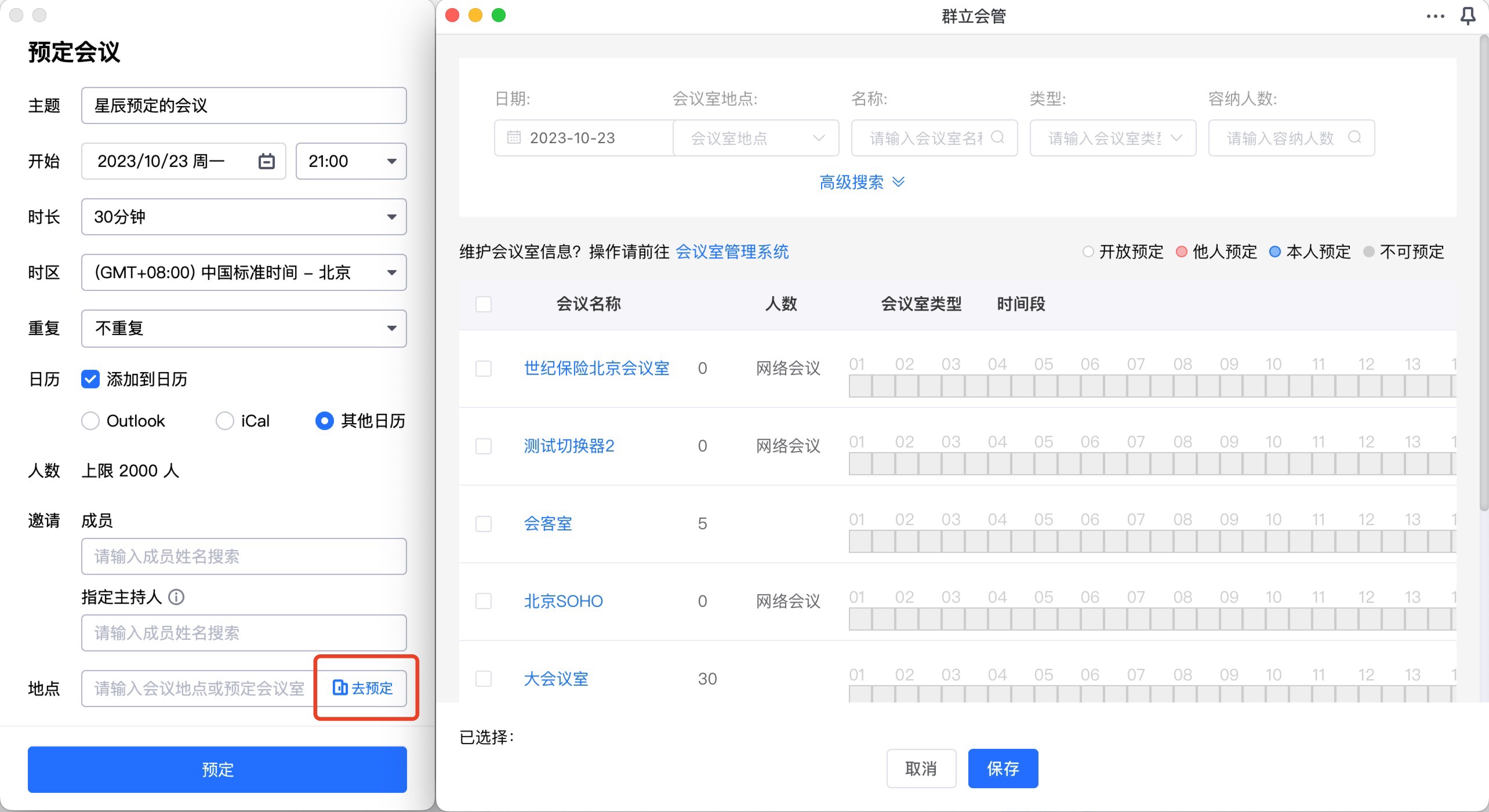Open the 不重复 repeat dropdown
Screen dimensions: 1489x812
(244, 329)
